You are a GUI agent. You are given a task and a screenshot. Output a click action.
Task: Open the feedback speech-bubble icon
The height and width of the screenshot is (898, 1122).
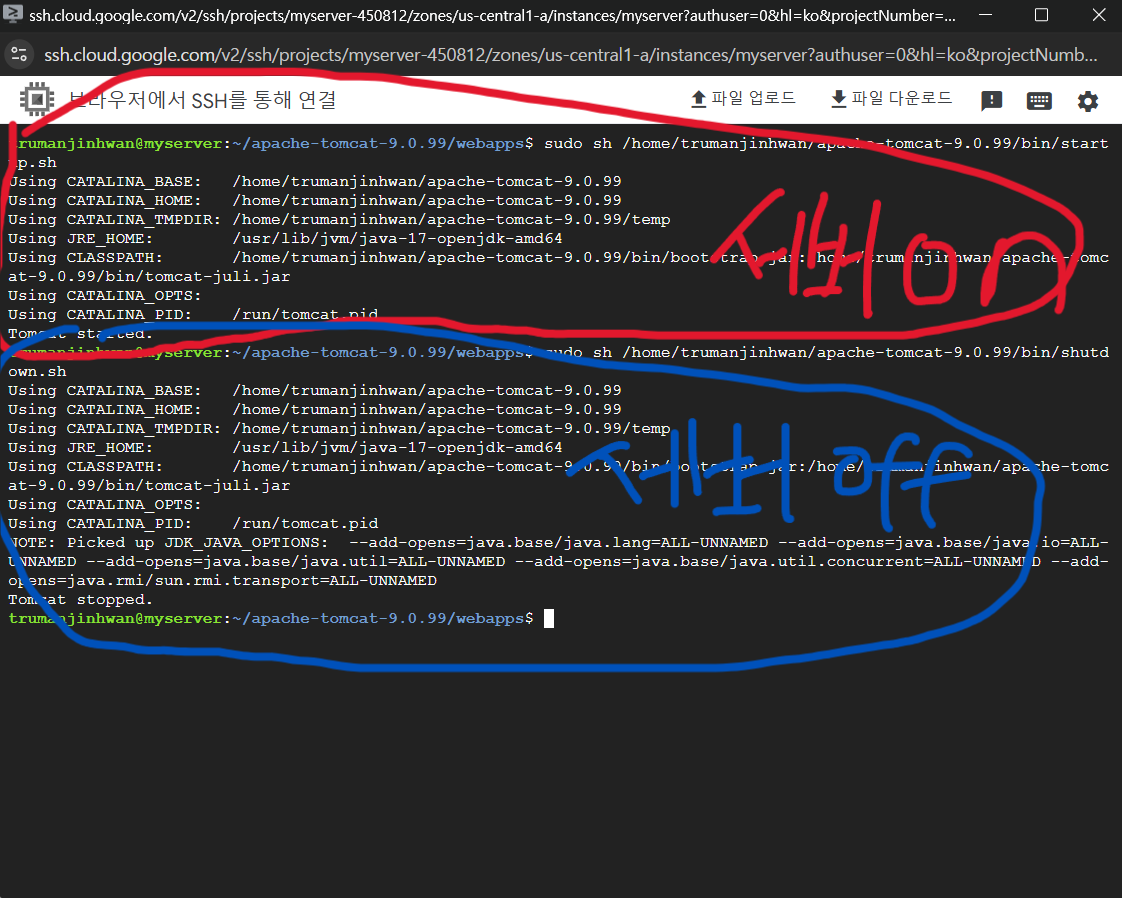991,98
